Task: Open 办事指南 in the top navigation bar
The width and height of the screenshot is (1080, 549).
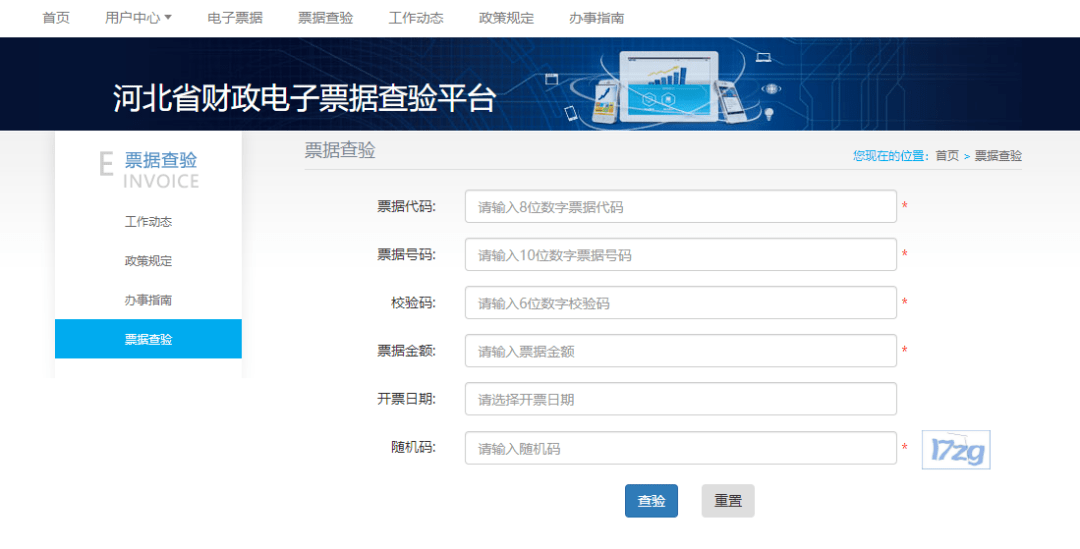Action: pyautogui.click(x=596, y=18)
